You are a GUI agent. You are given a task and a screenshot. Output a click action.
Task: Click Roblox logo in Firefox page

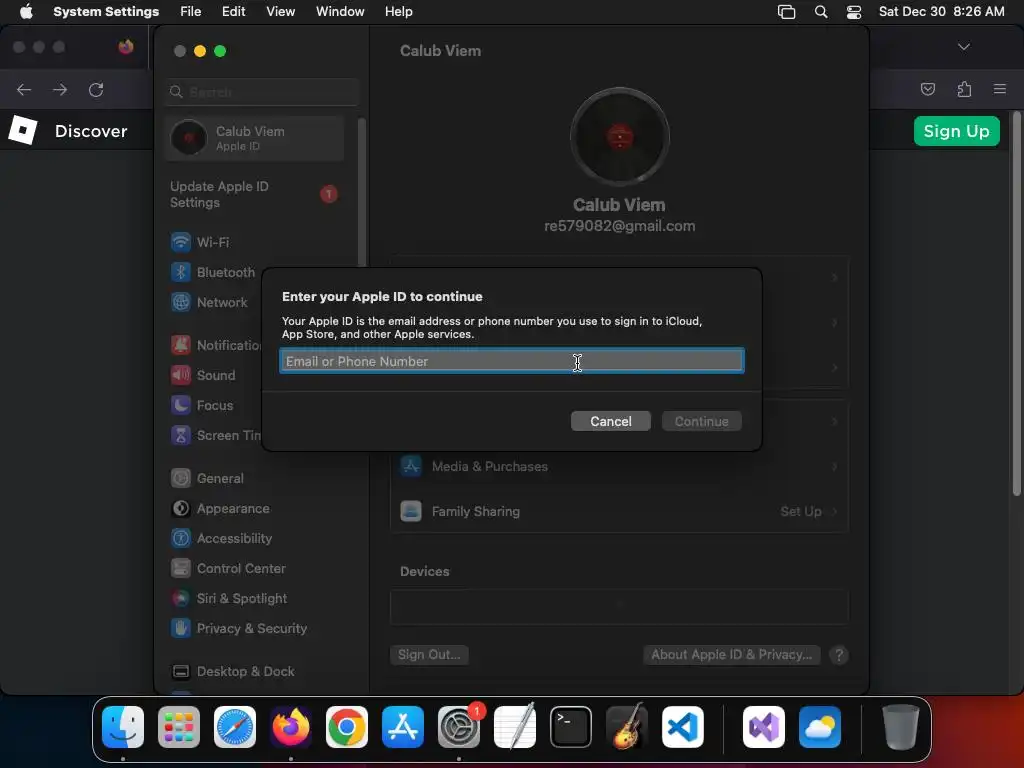23,130
